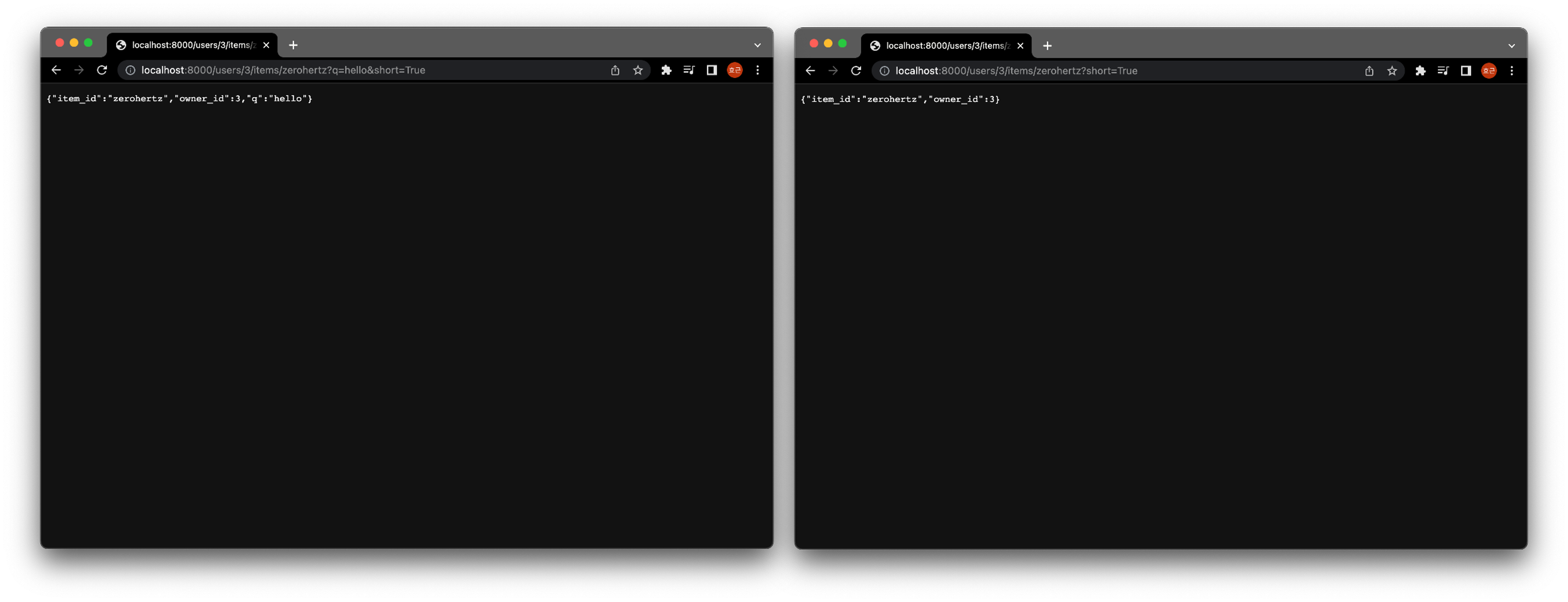Click the JSON text containing "q":"hello"
The width and height of the screenshot is (1568, 602).
(x=180, y=99)
